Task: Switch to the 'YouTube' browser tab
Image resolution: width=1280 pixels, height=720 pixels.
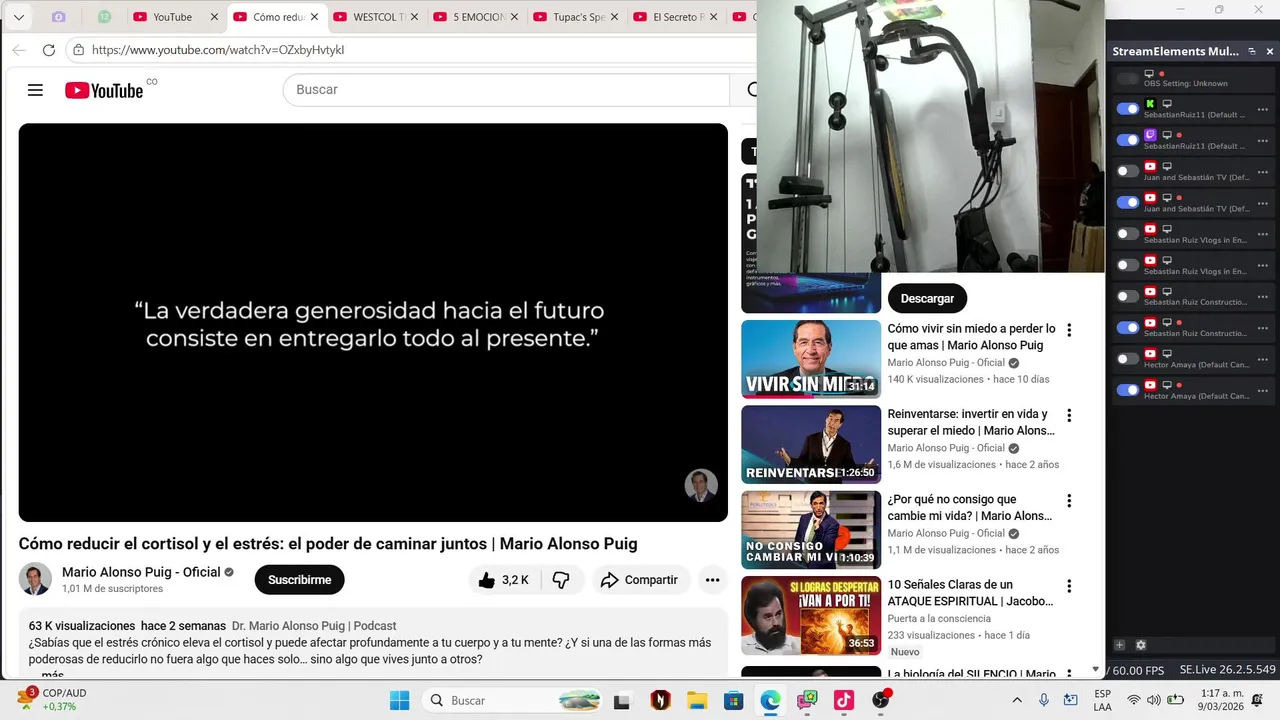Action: pos(172,17)
